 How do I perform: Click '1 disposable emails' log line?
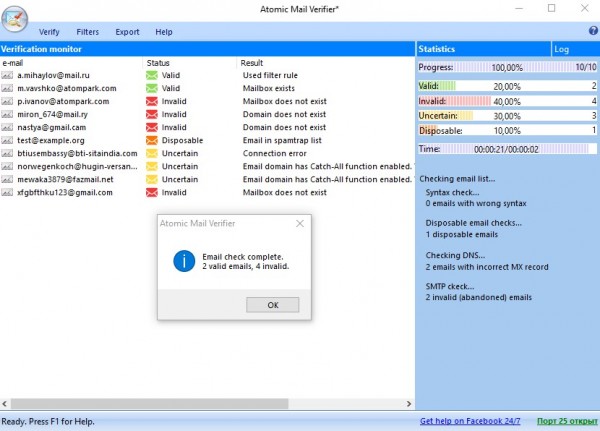pos(461,234)
